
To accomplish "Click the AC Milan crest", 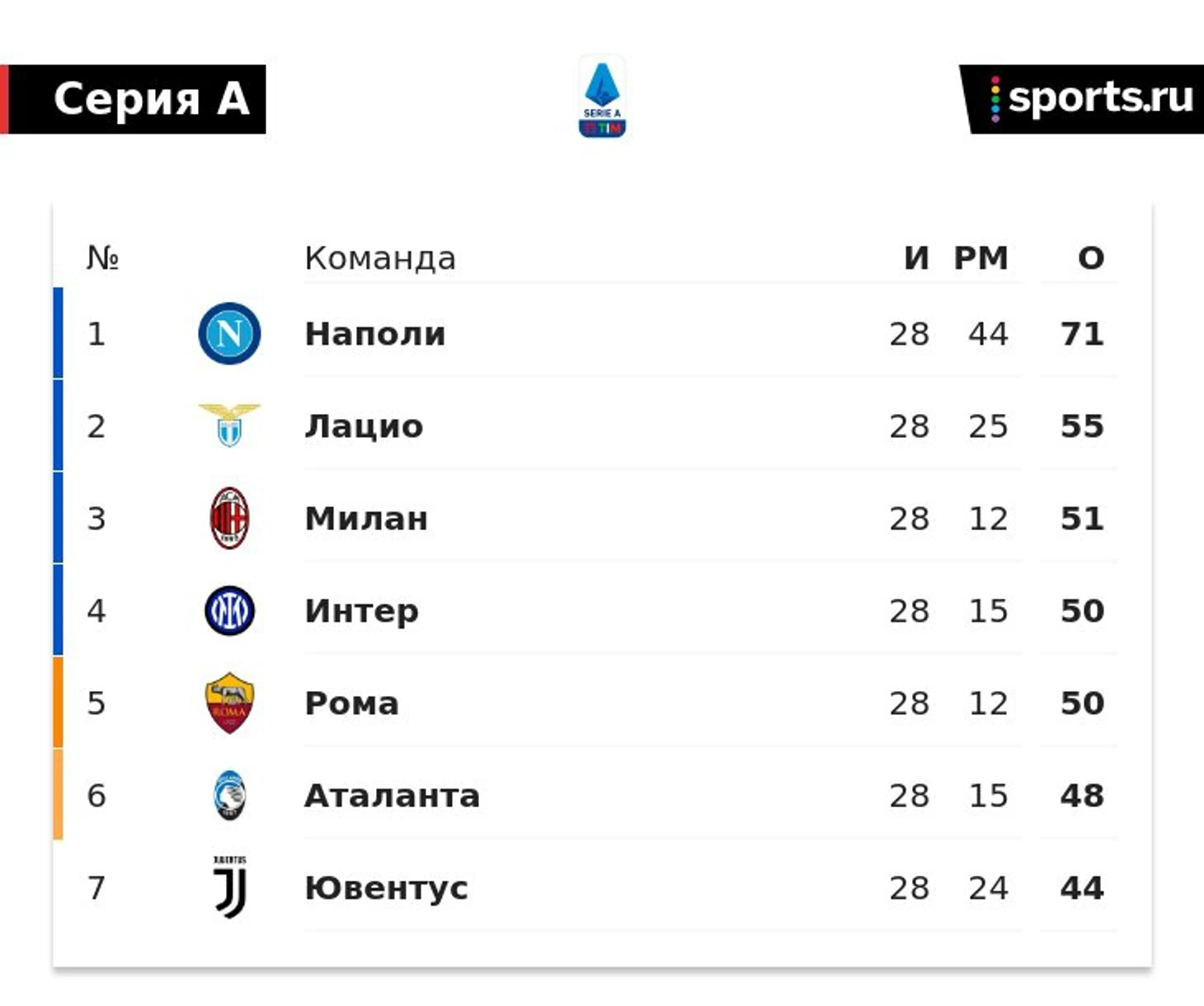I will [229, 518].
